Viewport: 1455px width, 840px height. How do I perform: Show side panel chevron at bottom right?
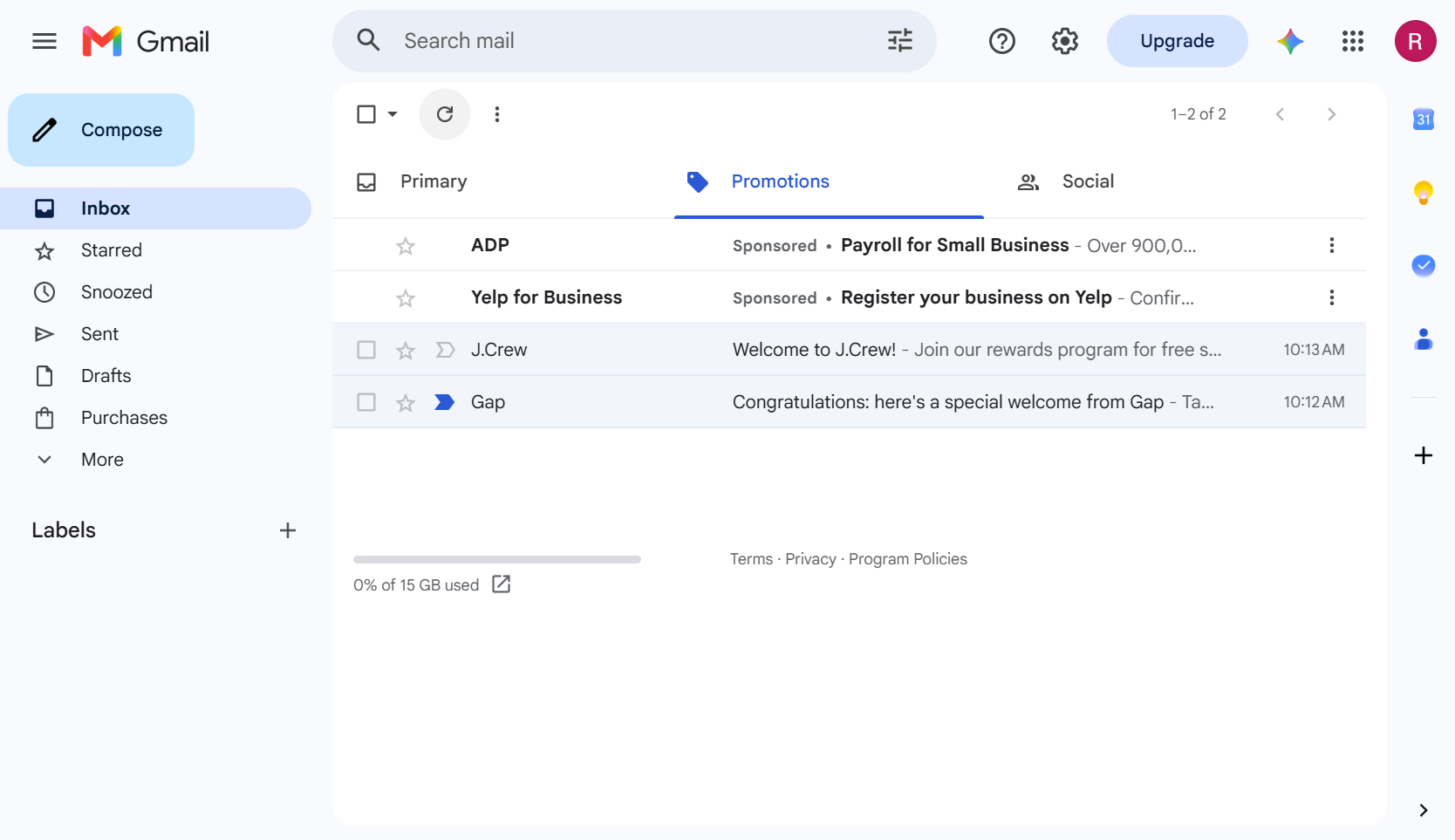[x=1424, y=810]
